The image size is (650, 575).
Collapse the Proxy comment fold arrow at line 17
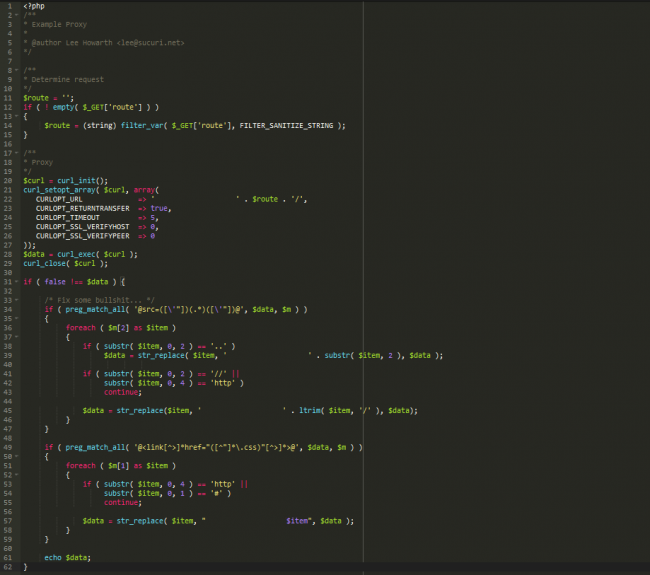coord(18,153)
